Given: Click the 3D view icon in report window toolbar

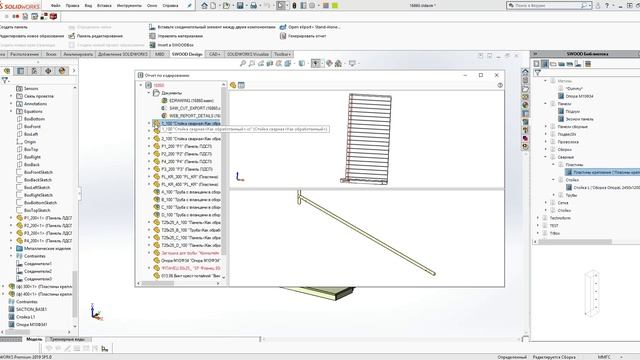Looking at the screenshot, I should 233,85.
